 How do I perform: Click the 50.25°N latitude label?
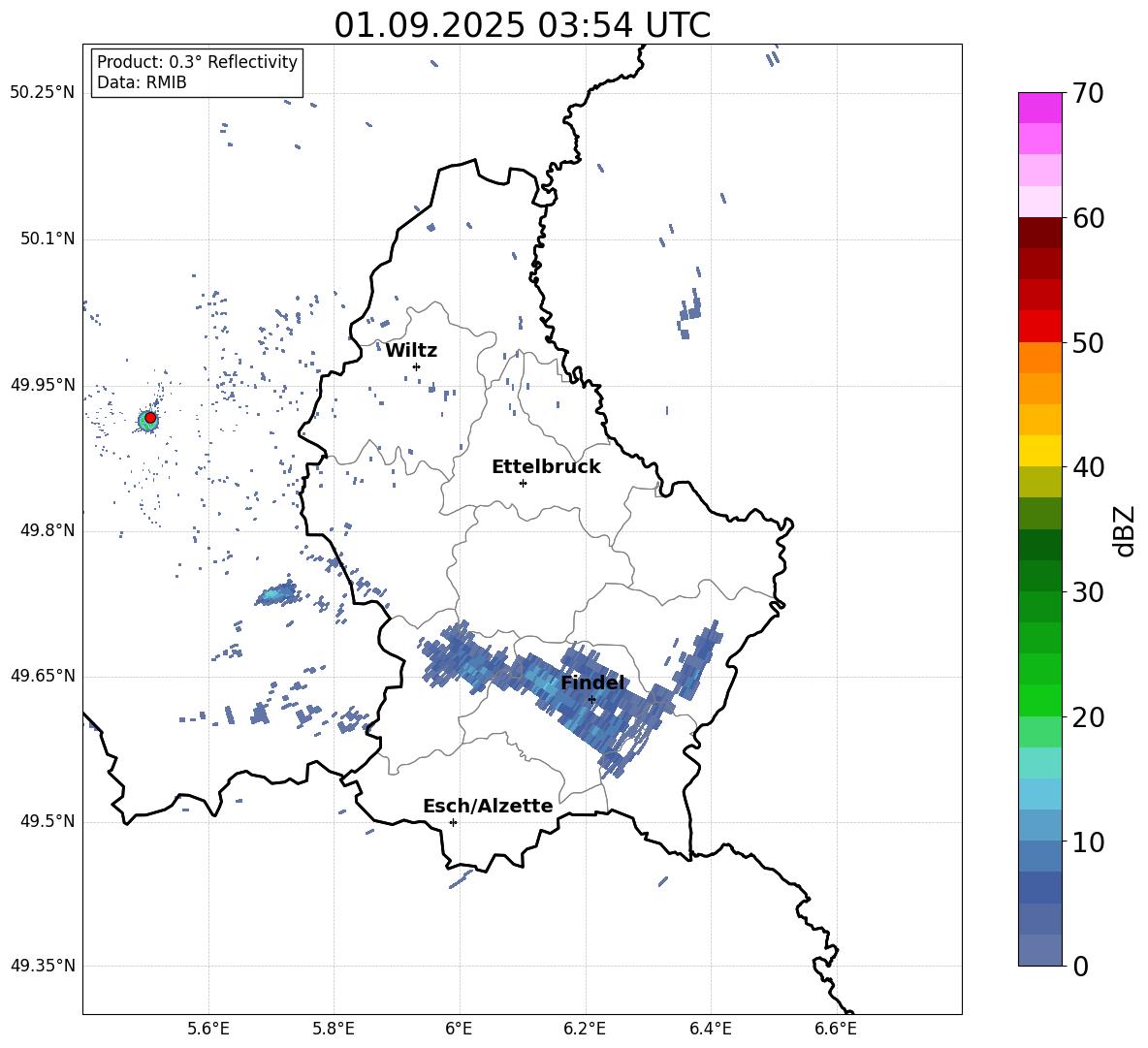(x=43, y=93)
